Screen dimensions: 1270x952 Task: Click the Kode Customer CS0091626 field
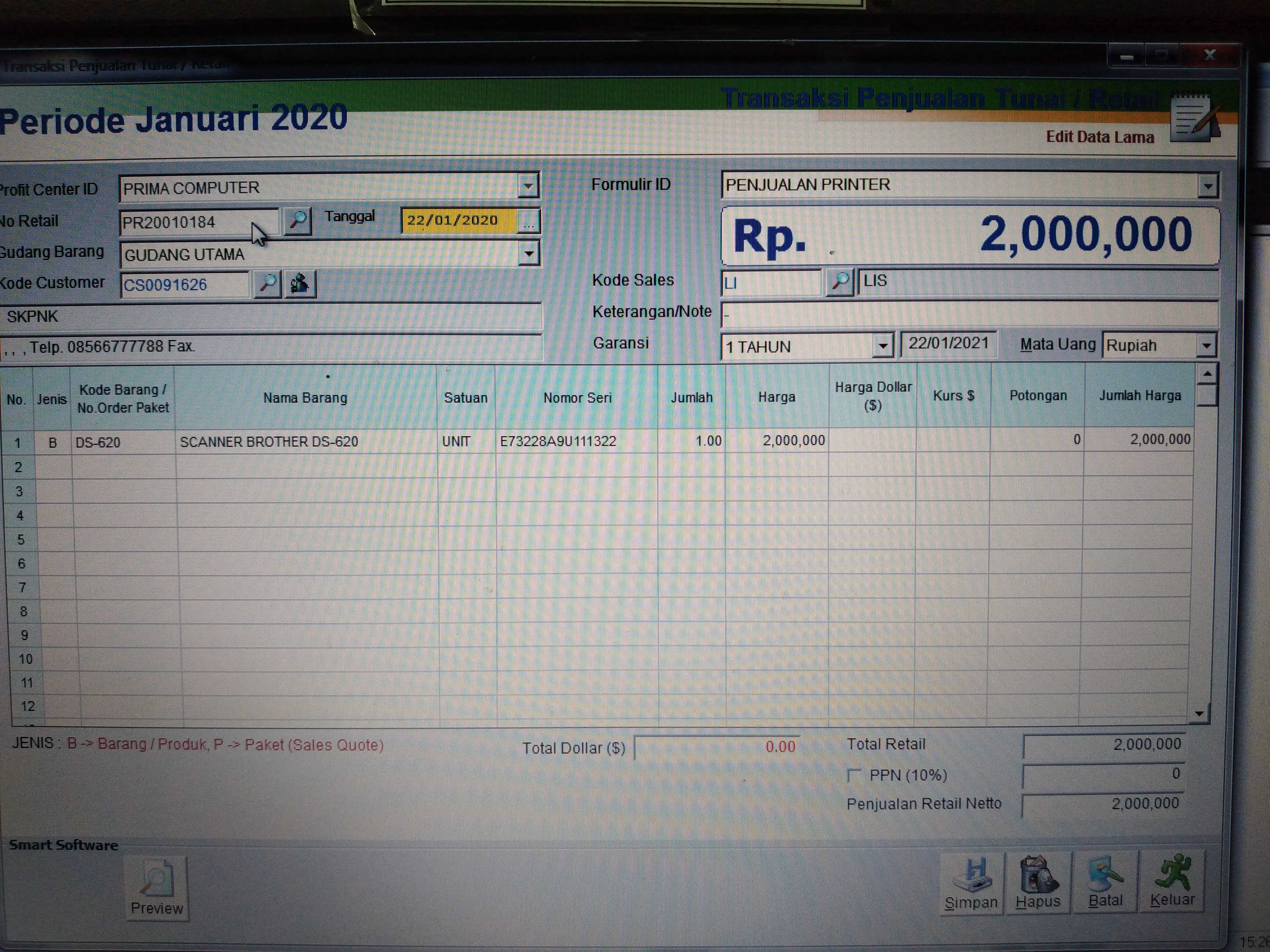tap(184, 285)
